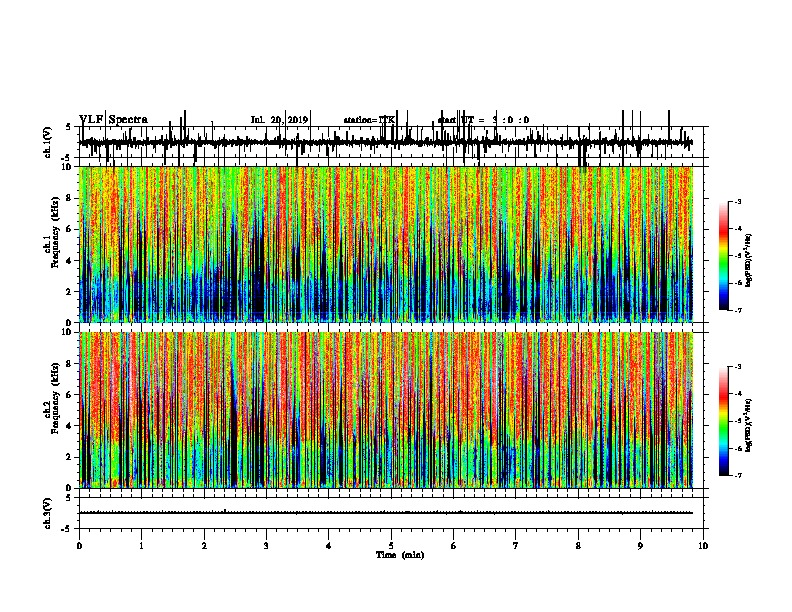The image size is (792, 612).
Task: Click the ch.1 voltage waveform trace
Action: tap(386, 142)
